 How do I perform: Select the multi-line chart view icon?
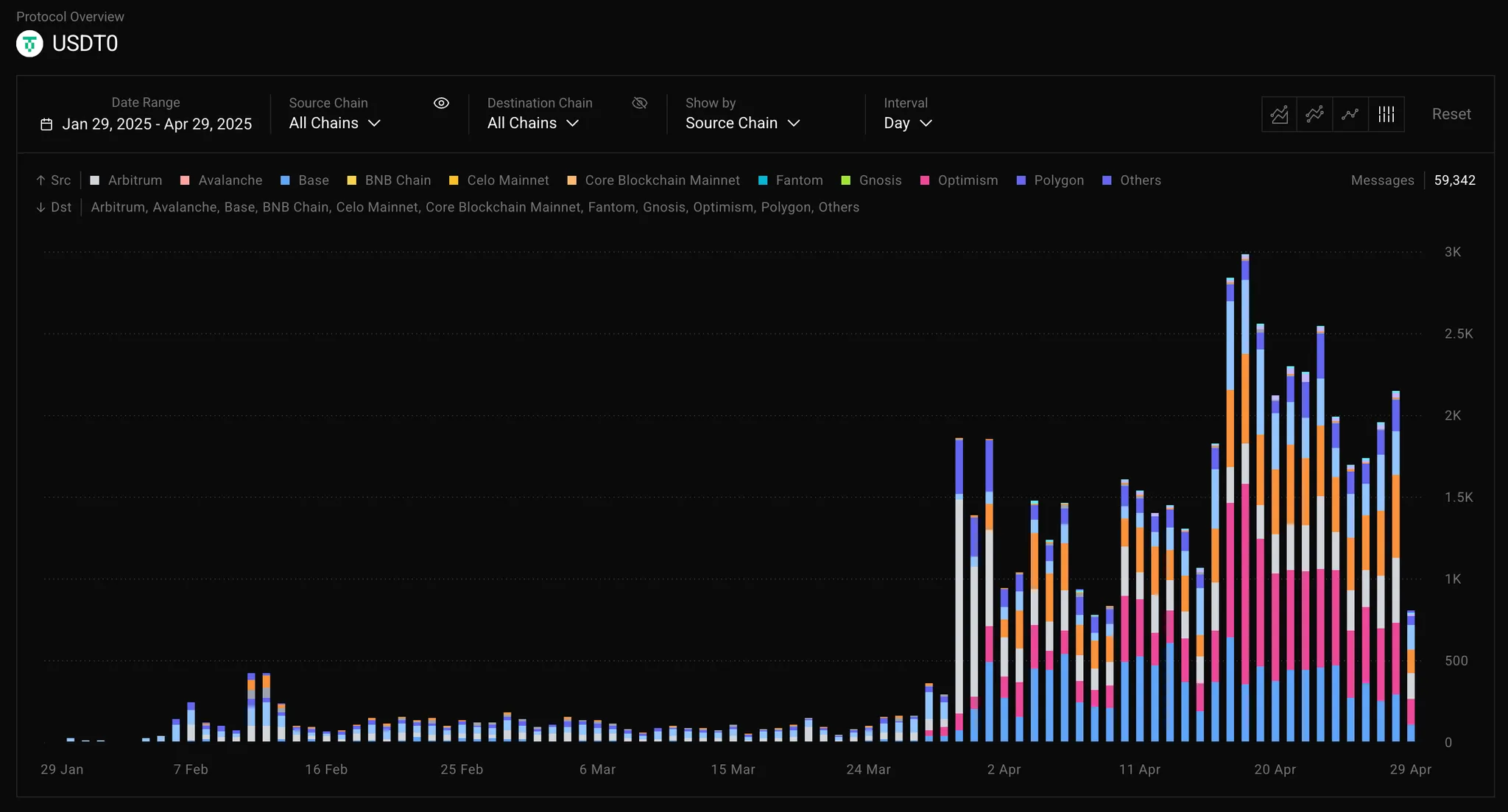(x=1314, y=114)
